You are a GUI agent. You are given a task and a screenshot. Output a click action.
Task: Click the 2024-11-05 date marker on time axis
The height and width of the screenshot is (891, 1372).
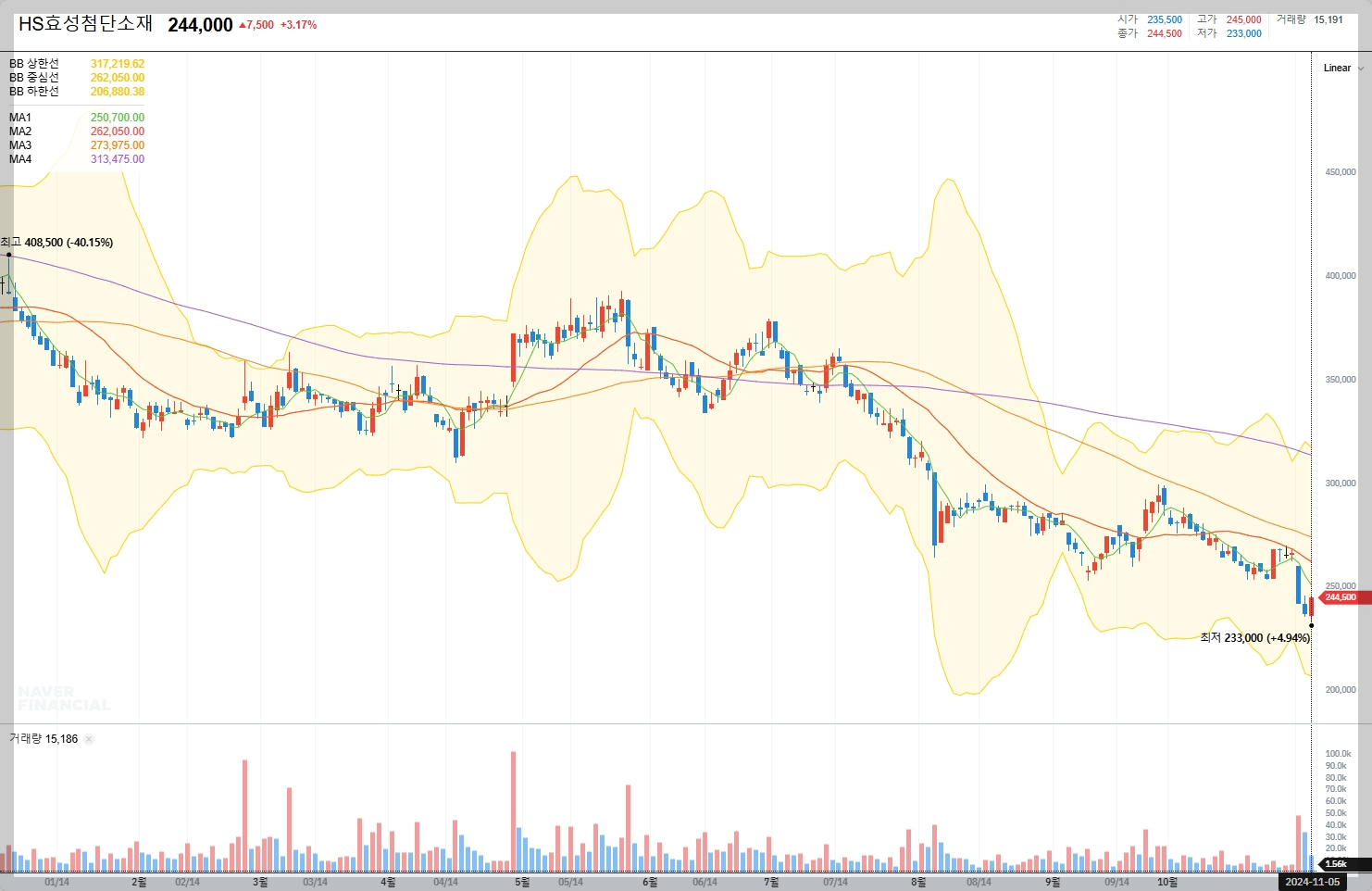click(1312, 882)
